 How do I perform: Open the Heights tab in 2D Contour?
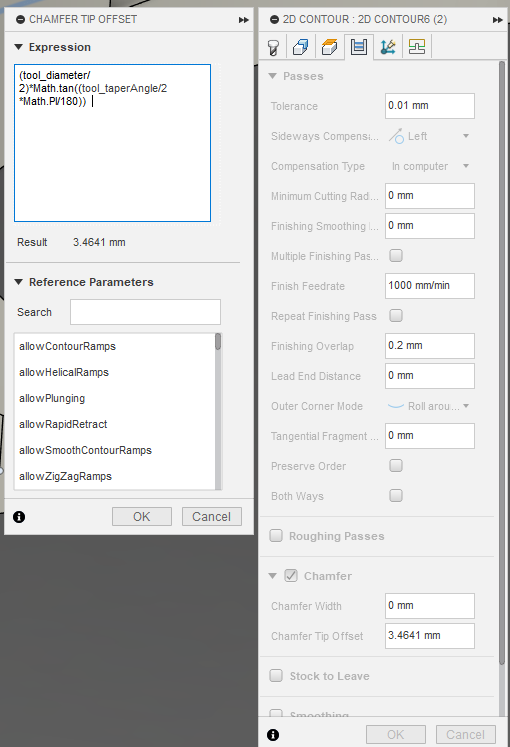[x=330, y=47]
